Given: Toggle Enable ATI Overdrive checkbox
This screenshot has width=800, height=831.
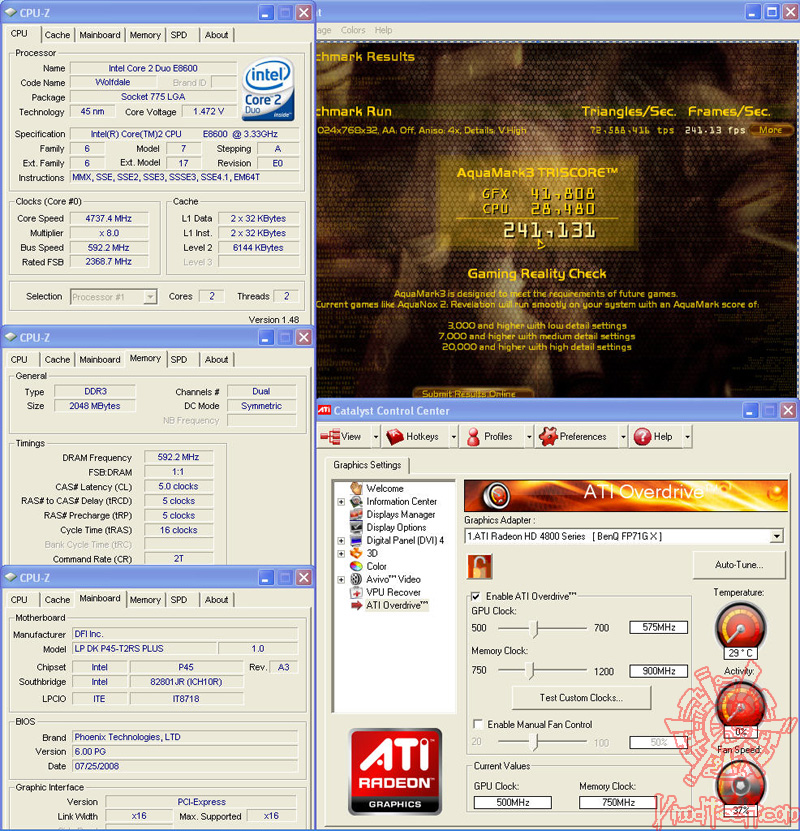Looking at the screenshot, I should click(476, 596).
